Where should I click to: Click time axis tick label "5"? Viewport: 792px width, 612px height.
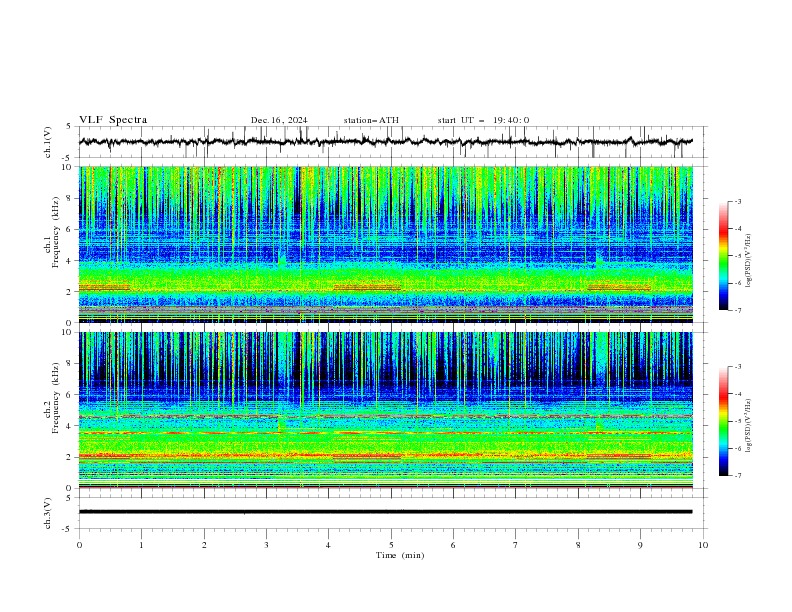[391, 545]
